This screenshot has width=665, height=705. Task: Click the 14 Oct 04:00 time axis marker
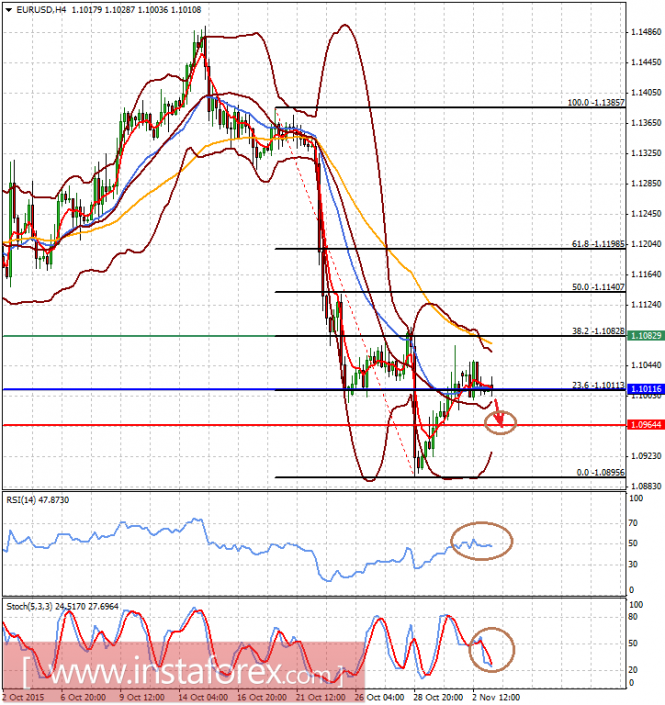[203, 697]
